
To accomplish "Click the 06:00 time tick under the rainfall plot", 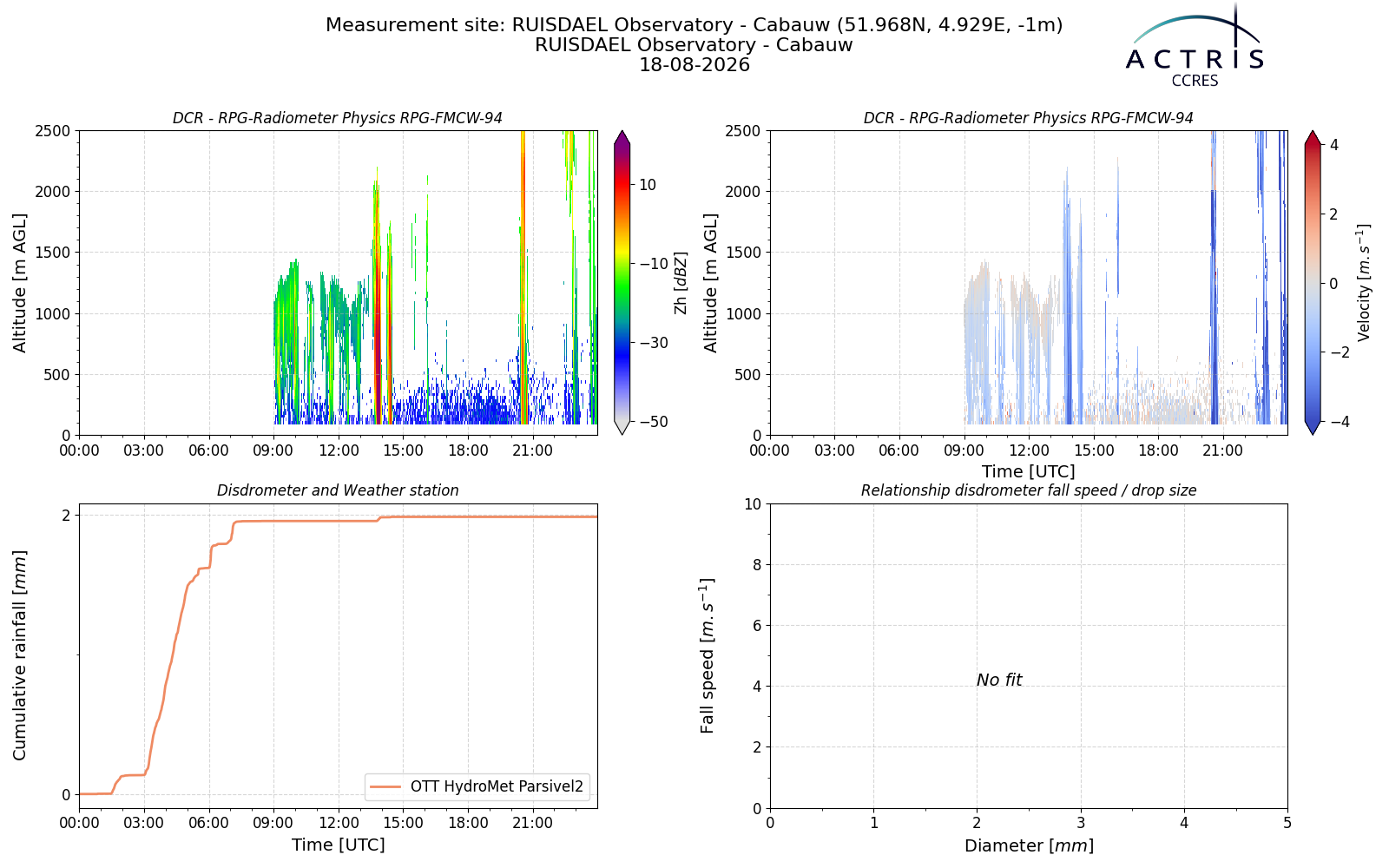I will coord(208,823).
